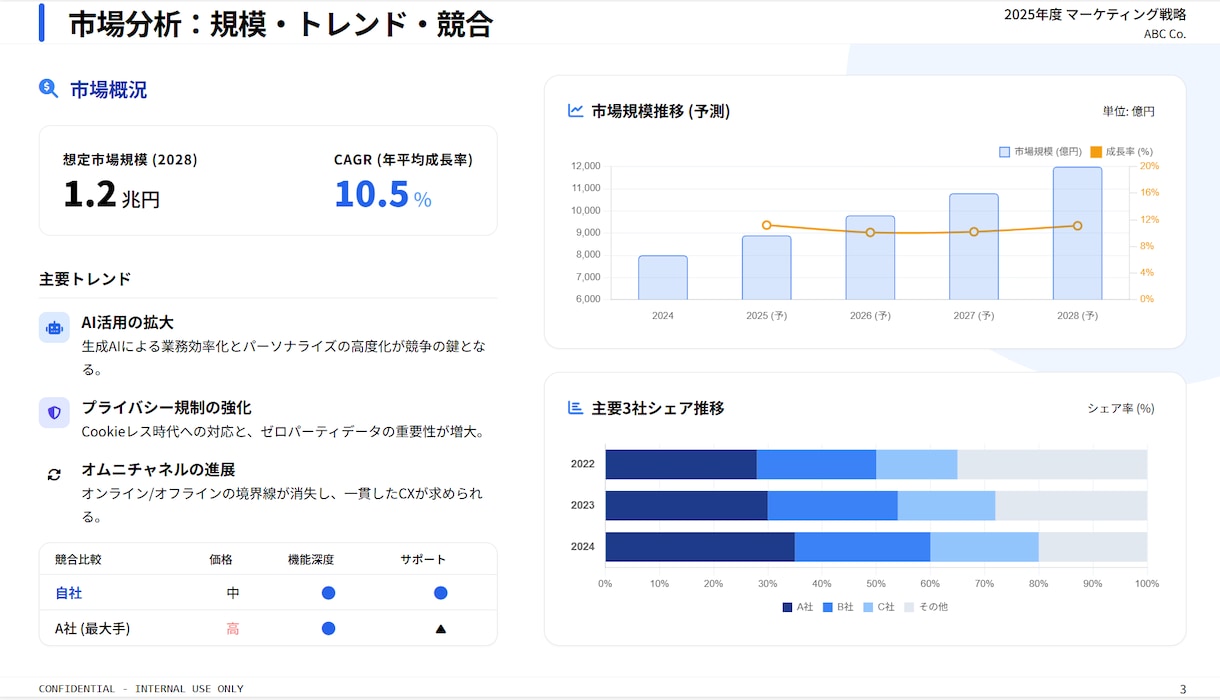Click the shield icon for プライバシー規制の強化
The height and width of the screenshot is (700, 1220).
point(54,412)
